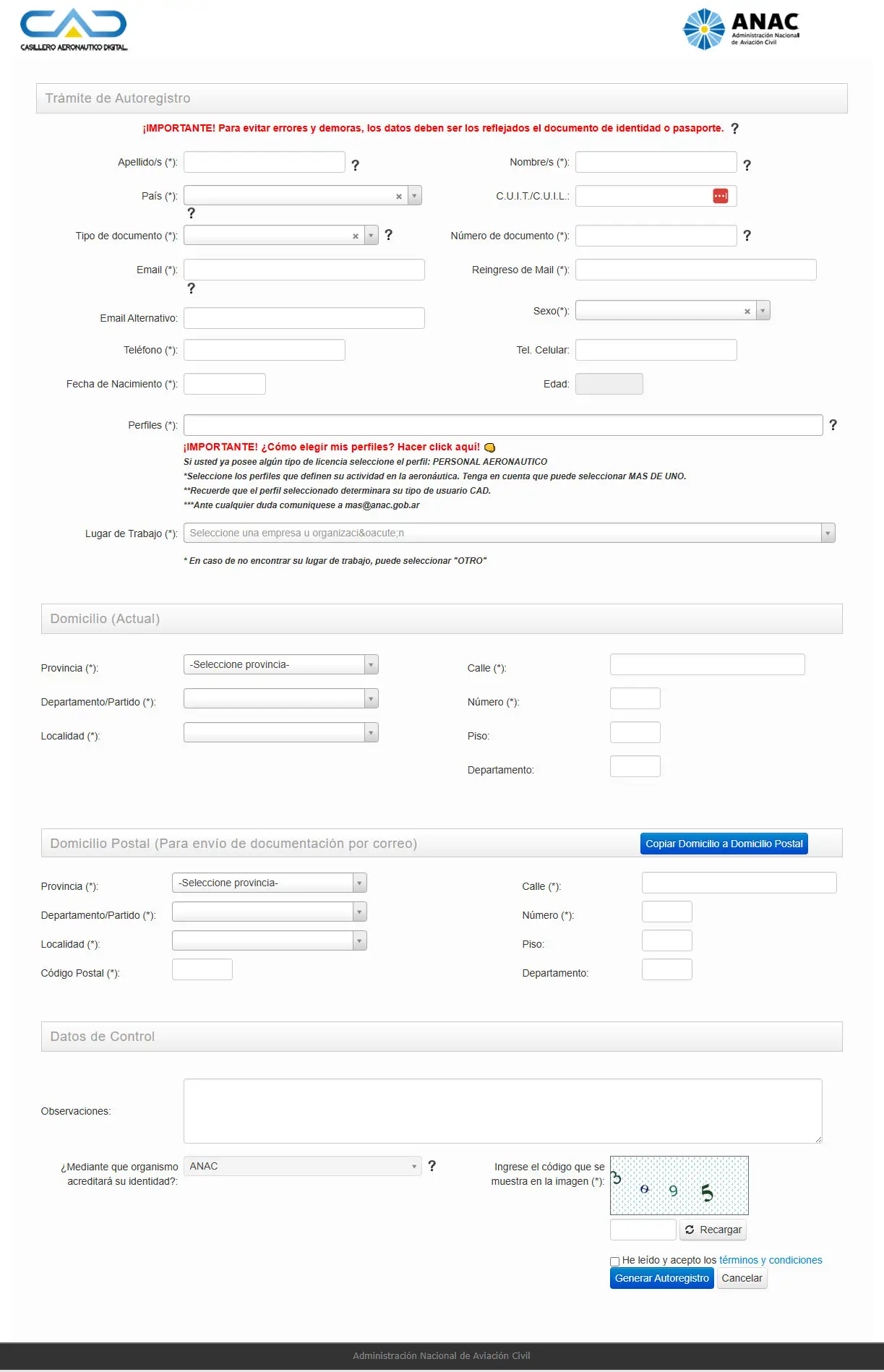The height and width of the screenshot is (1372, 884).
Task: Reload the captcha with Recargar button
Action: 713,1230
